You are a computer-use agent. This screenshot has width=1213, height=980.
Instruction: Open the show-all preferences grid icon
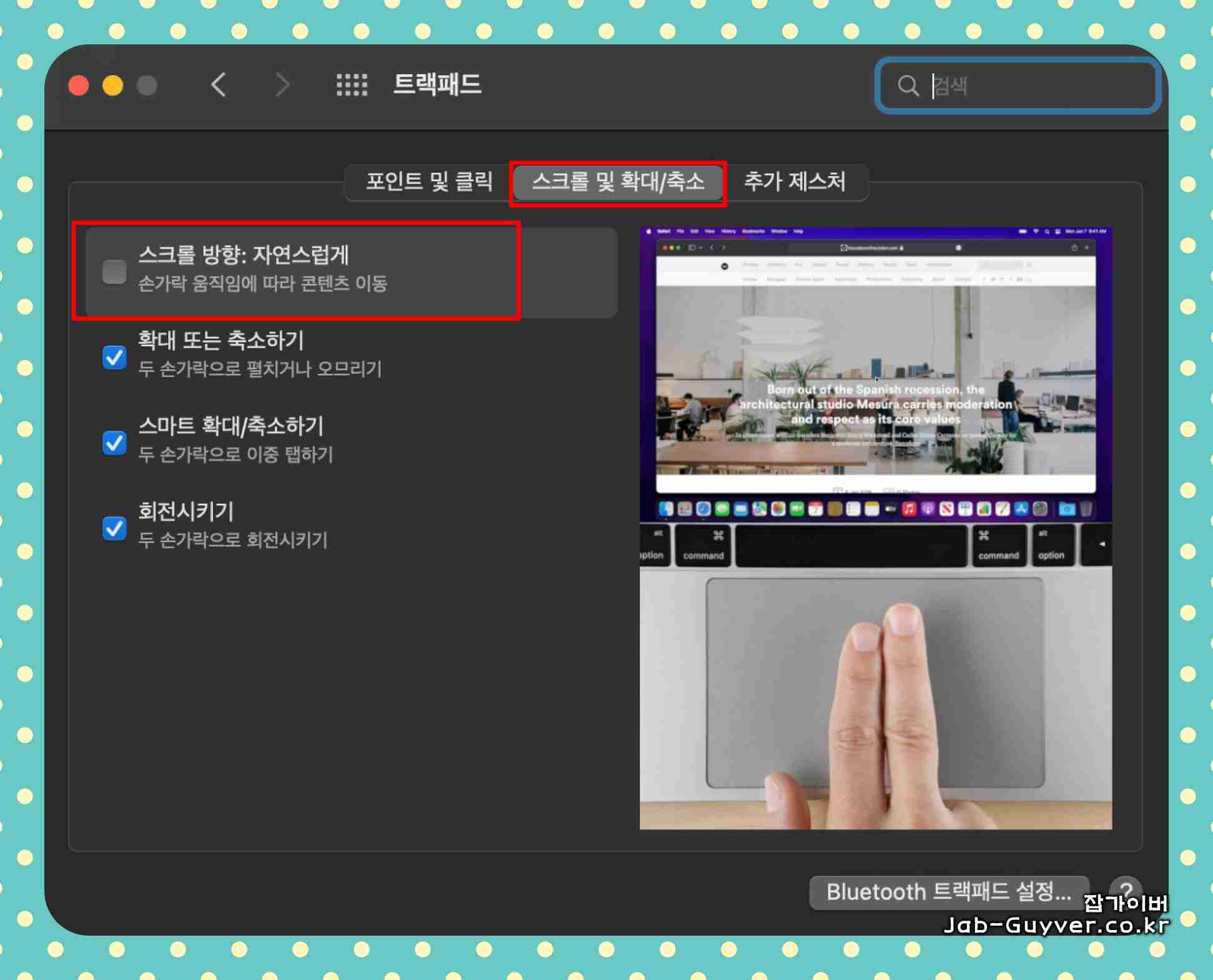click(352, 85)
